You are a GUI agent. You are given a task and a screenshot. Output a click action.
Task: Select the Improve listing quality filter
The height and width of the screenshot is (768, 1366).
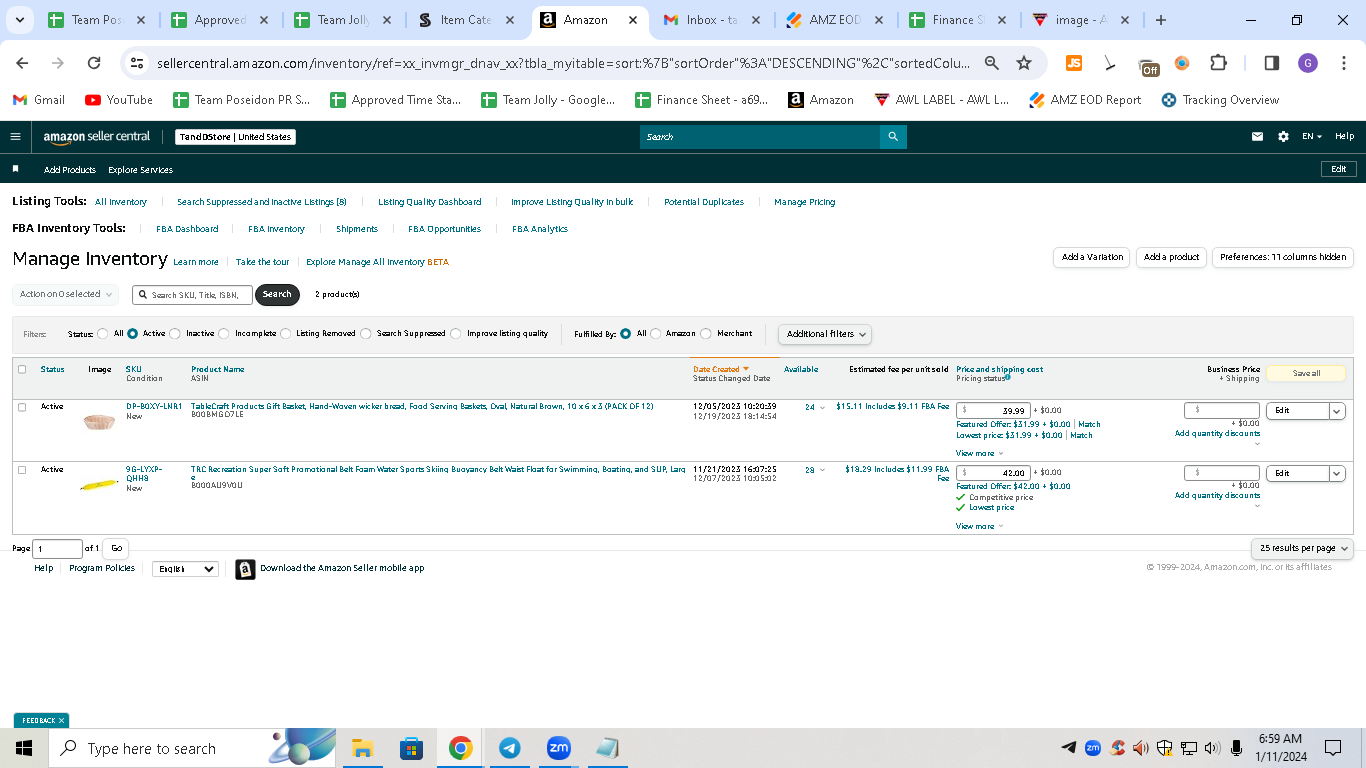(456, 334)
